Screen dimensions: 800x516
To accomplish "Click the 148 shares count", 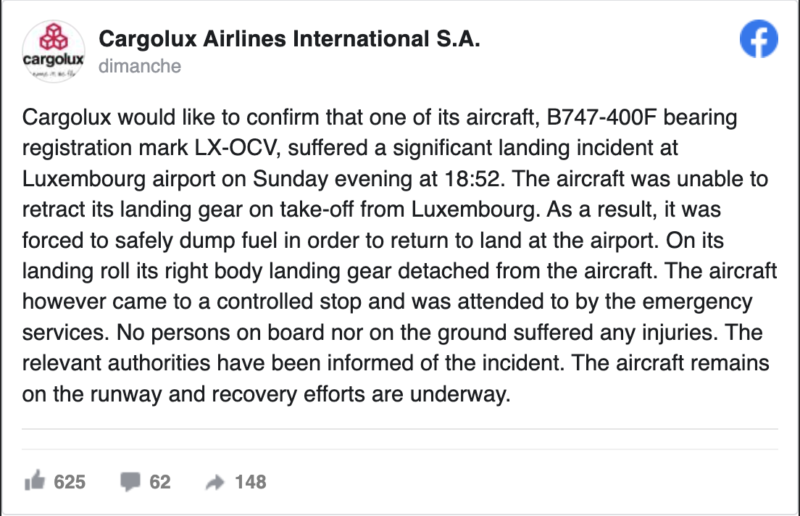I will click(x=250, y=482).
